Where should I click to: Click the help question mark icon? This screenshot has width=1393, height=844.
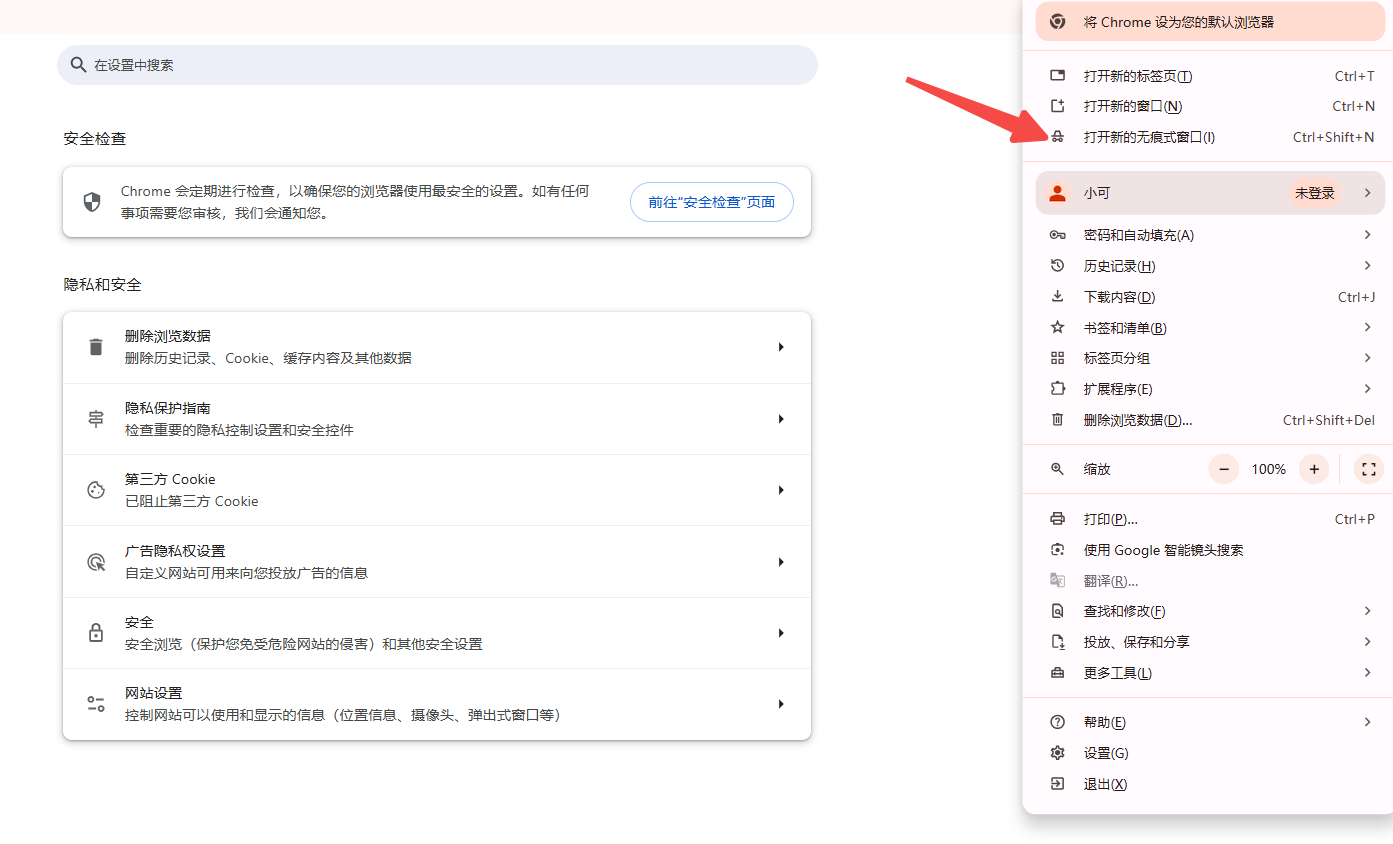pyautogui.click(x=1058, y=722)
